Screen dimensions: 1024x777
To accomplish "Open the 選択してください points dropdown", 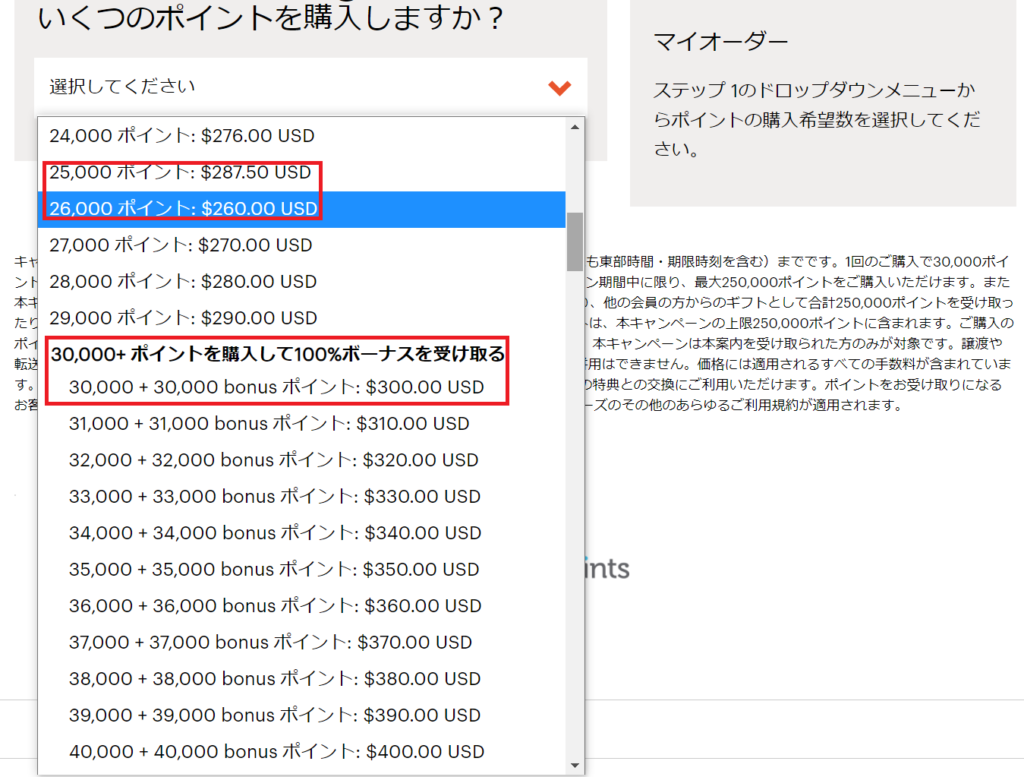I will click(x=300, y=87).
